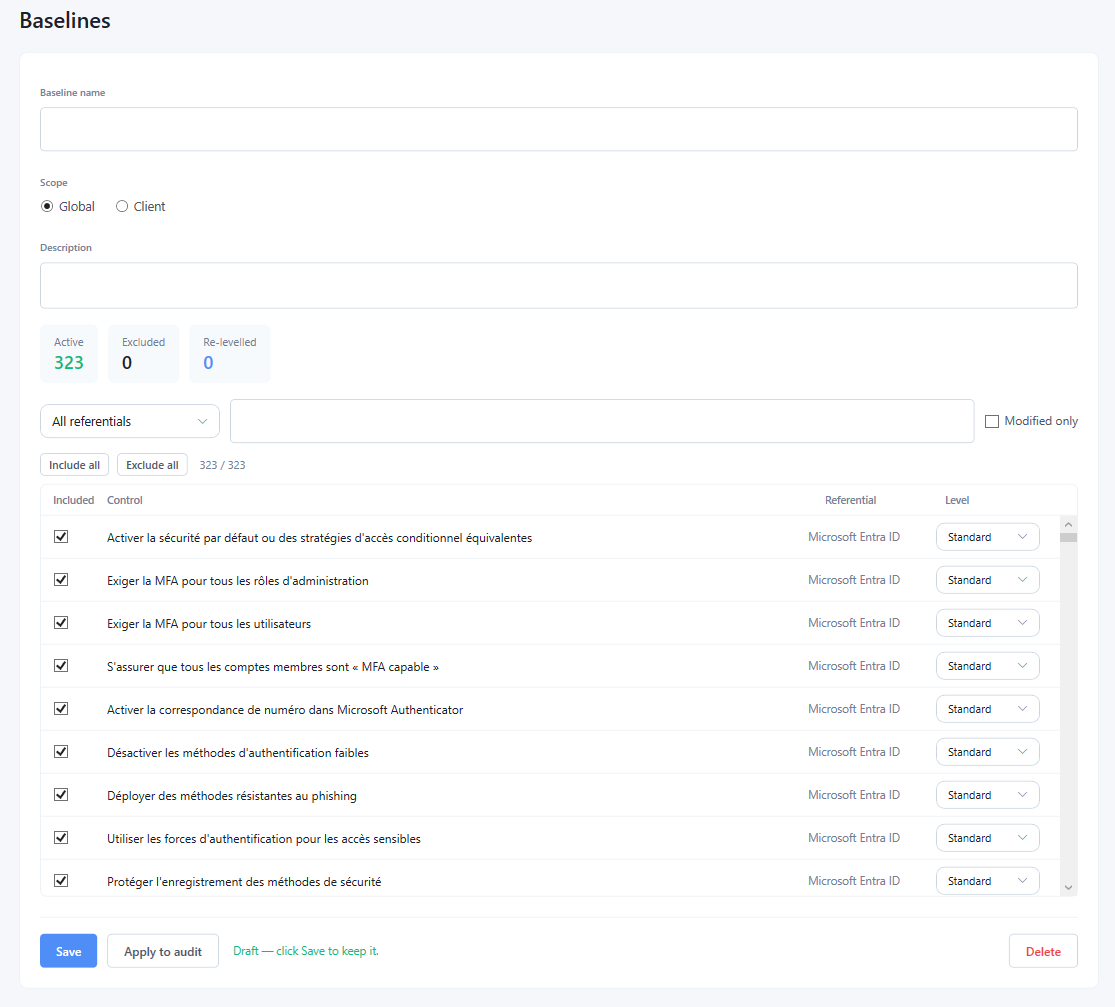The width and height of the screenshot is (1115, 1007).
Task: Uncheck 'Activer la correspondance de numéro' control
Action: click(61, 709)
